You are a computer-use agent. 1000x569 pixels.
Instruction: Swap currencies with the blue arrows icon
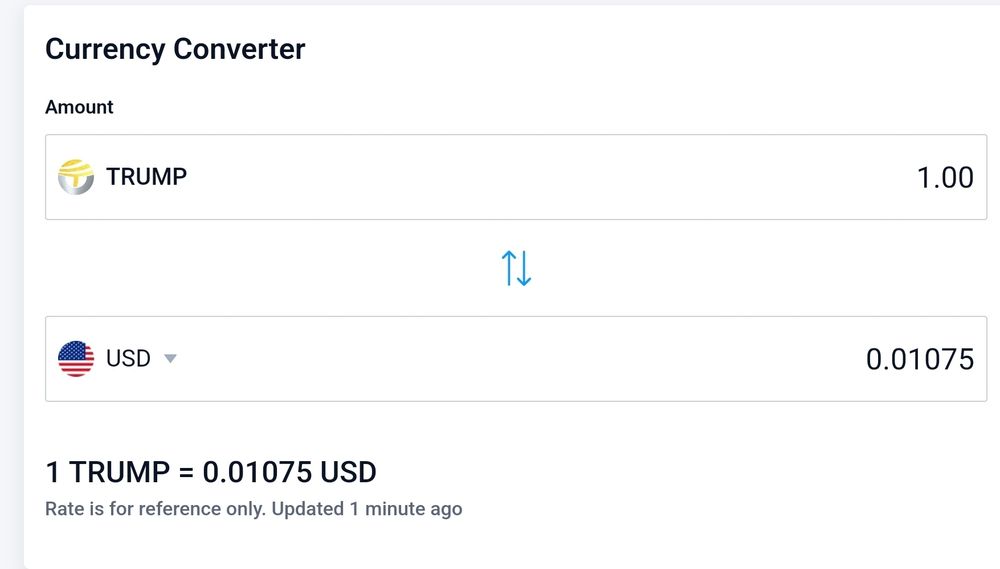click(x=516, y=268)
